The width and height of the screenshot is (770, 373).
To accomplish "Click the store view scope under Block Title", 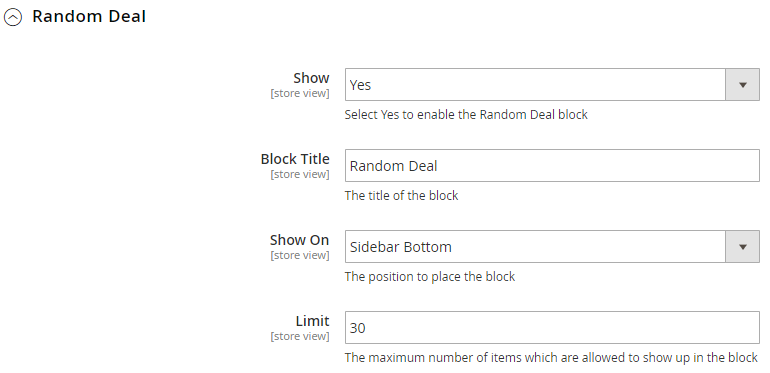I will (300, 174).
